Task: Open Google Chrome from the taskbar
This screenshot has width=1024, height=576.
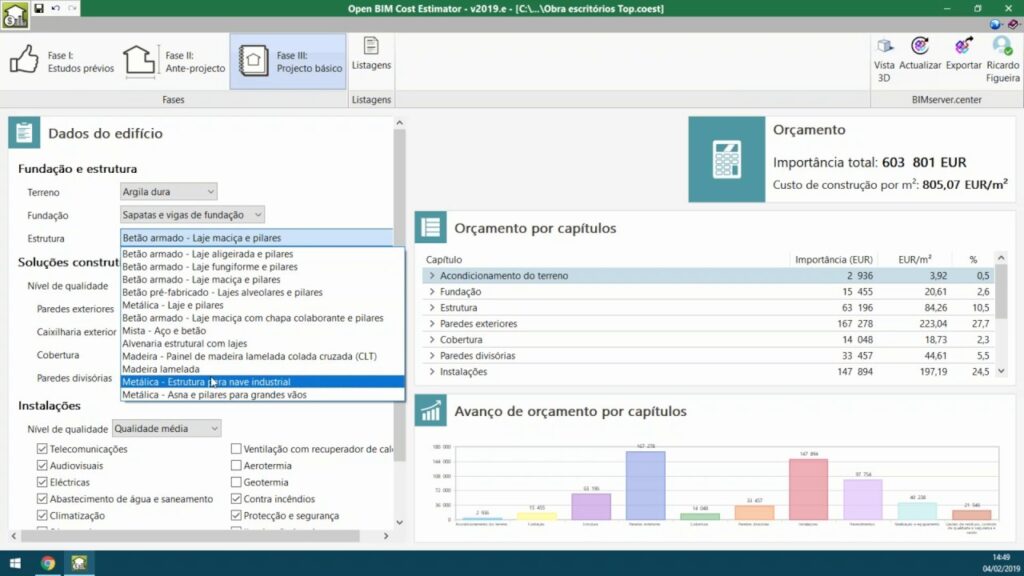Action: coord(47,563)
